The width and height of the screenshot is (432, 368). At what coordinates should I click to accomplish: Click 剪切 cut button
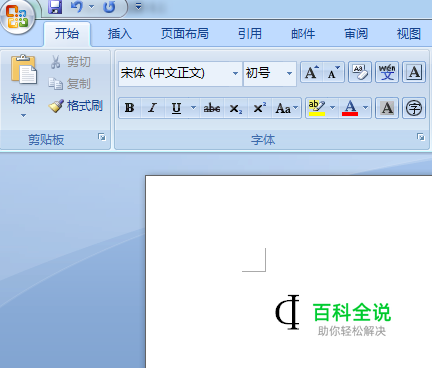tap(70, 62)
